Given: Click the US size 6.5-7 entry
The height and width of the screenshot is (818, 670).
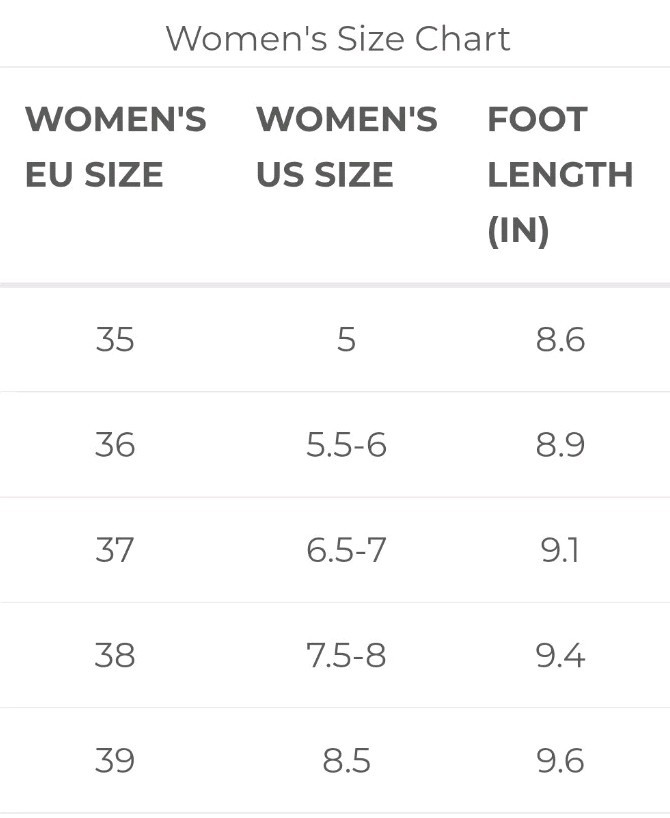Looking at the screenshot, I should point(346,550).
